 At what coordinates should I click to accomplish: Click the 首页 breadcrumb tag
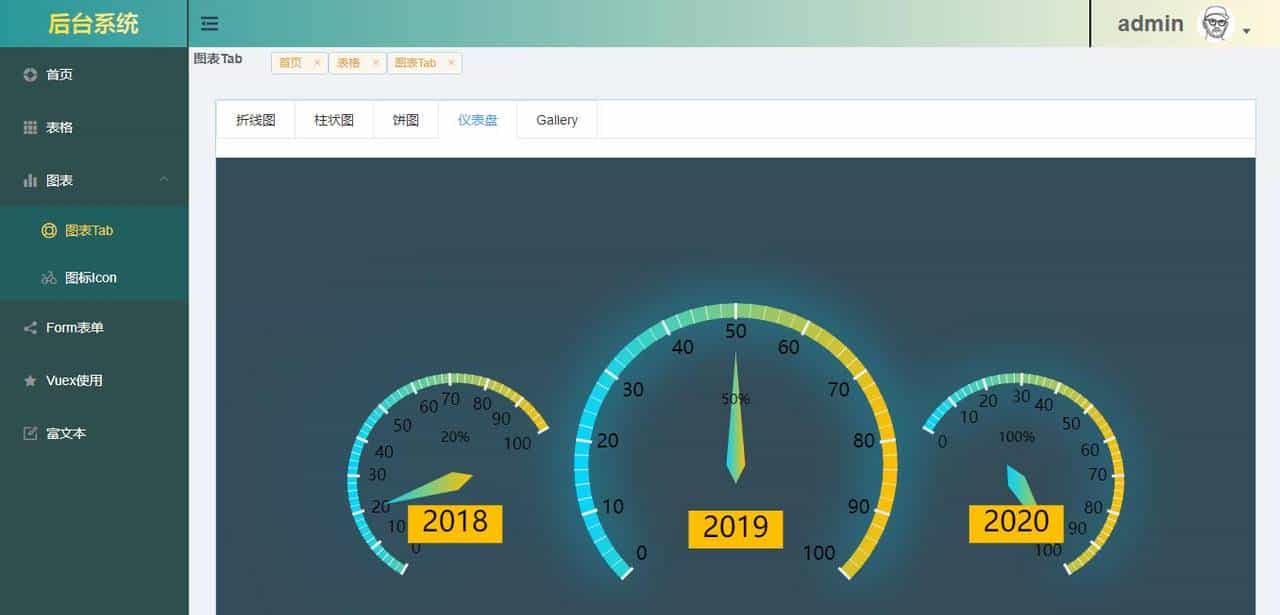(x=293, y=62)
